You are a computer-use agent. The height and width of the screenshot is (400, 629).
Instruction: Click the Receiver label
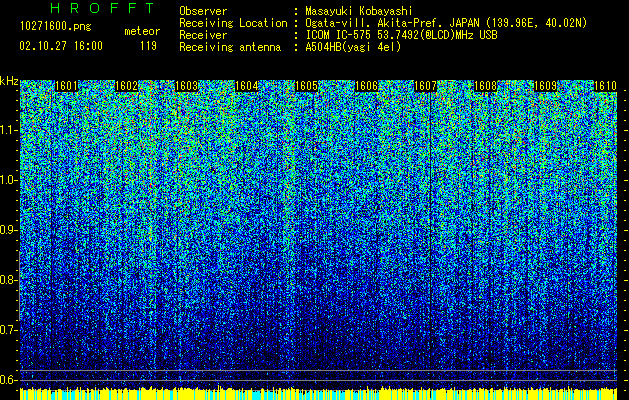point(203,35)
